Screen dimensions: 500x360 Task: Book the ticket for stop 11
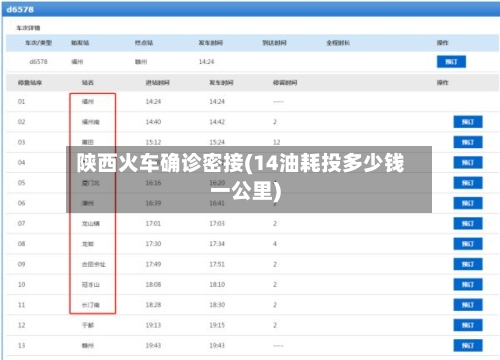point(468,305)
